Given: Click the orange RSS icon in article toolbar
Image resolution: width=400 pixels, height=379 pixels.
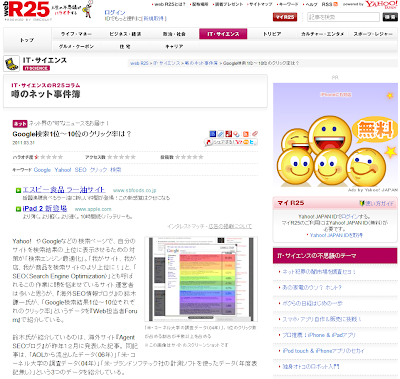Looking at the screenshot, I should (x=246, y=134).
